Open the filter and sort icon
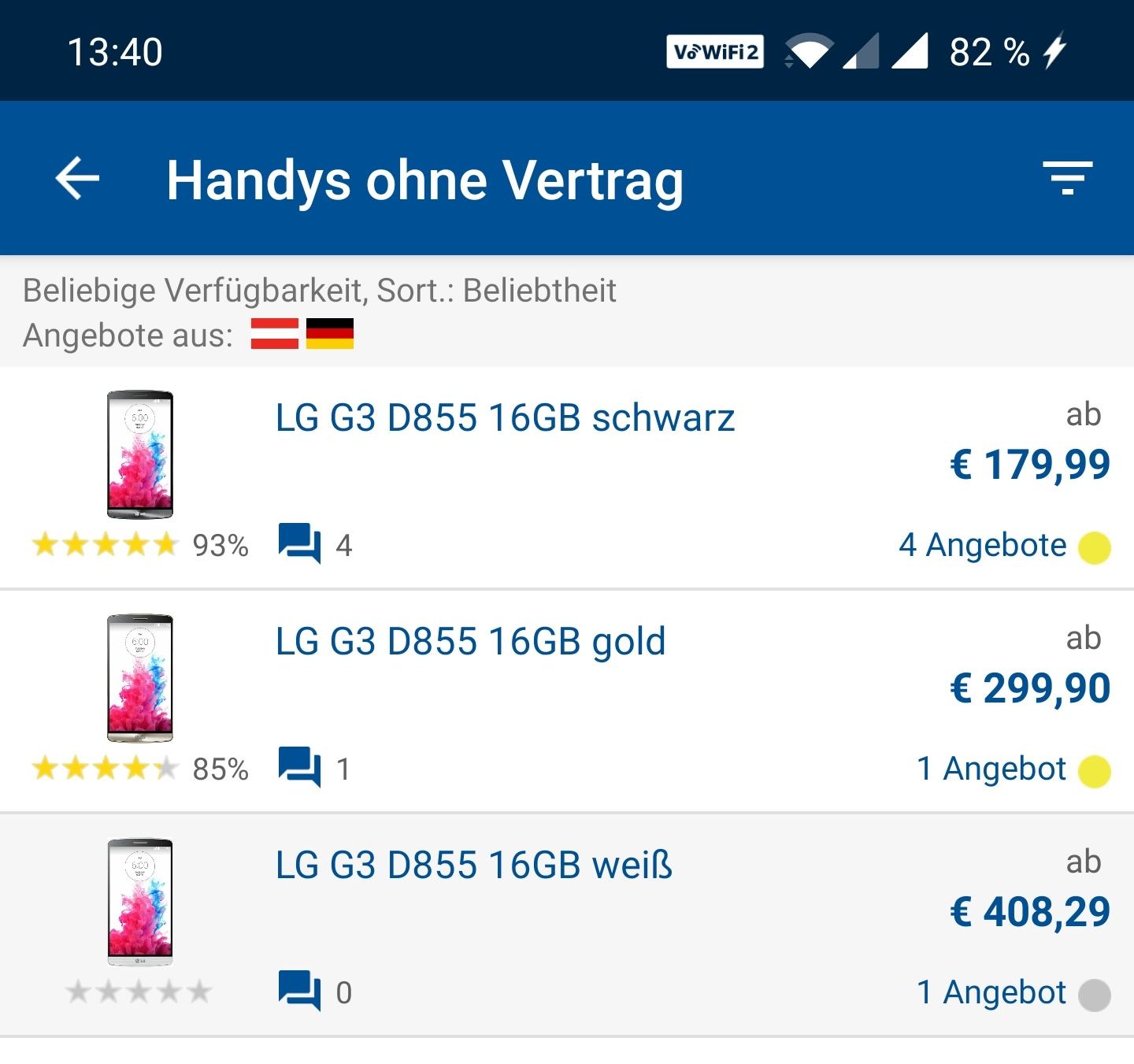 click(x=1067, y=178)
